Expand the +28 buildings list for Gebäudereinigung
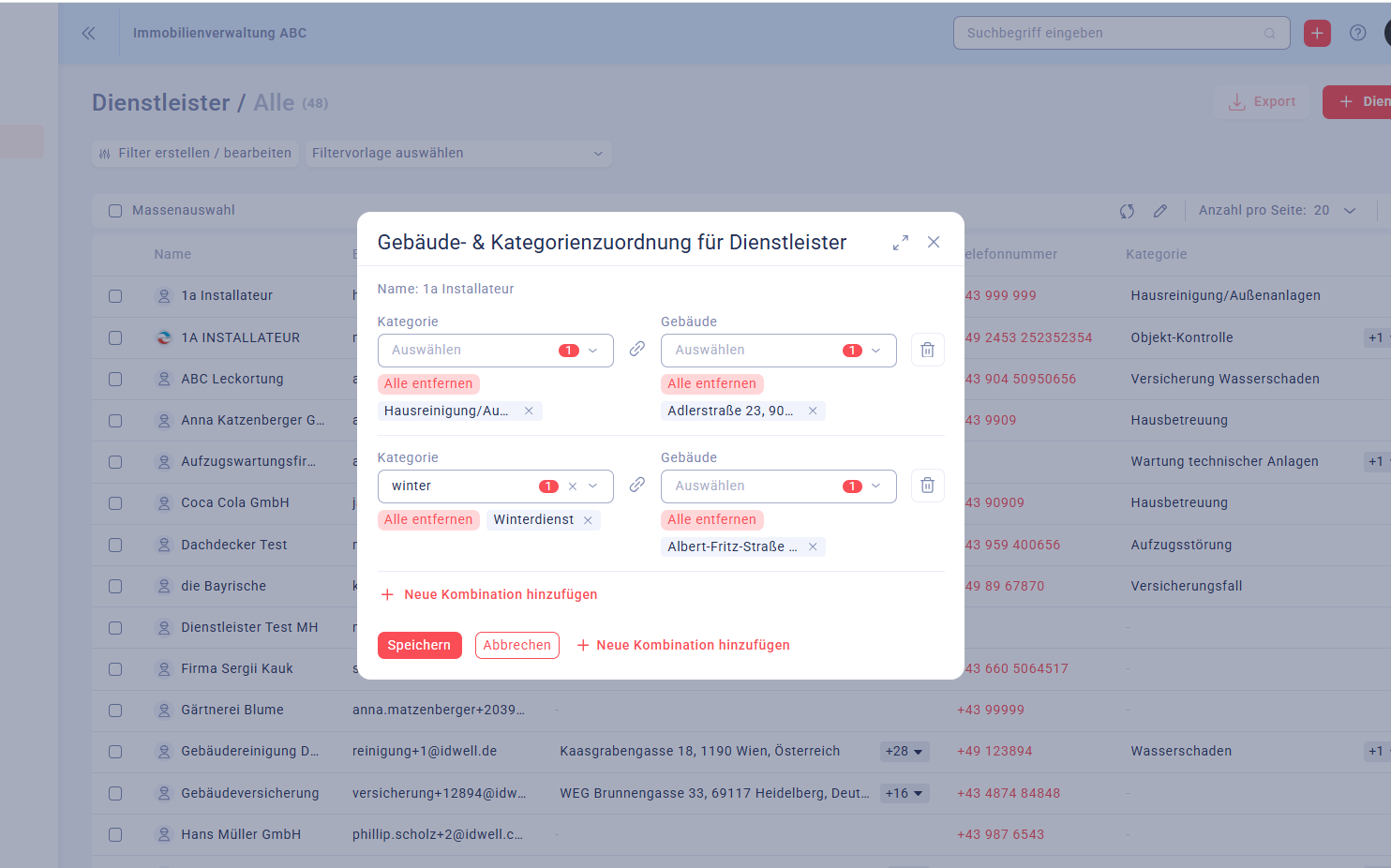1391x868 pixels. pos(905,752)
